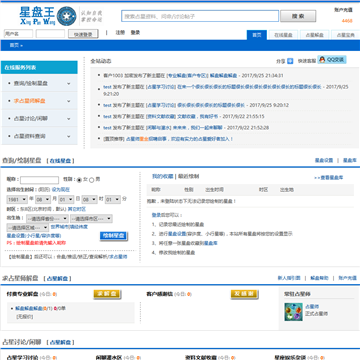Viewport: 360px width, 360px height.
Task: Switch to the 在线星盘 top tab
Action: 283,35
